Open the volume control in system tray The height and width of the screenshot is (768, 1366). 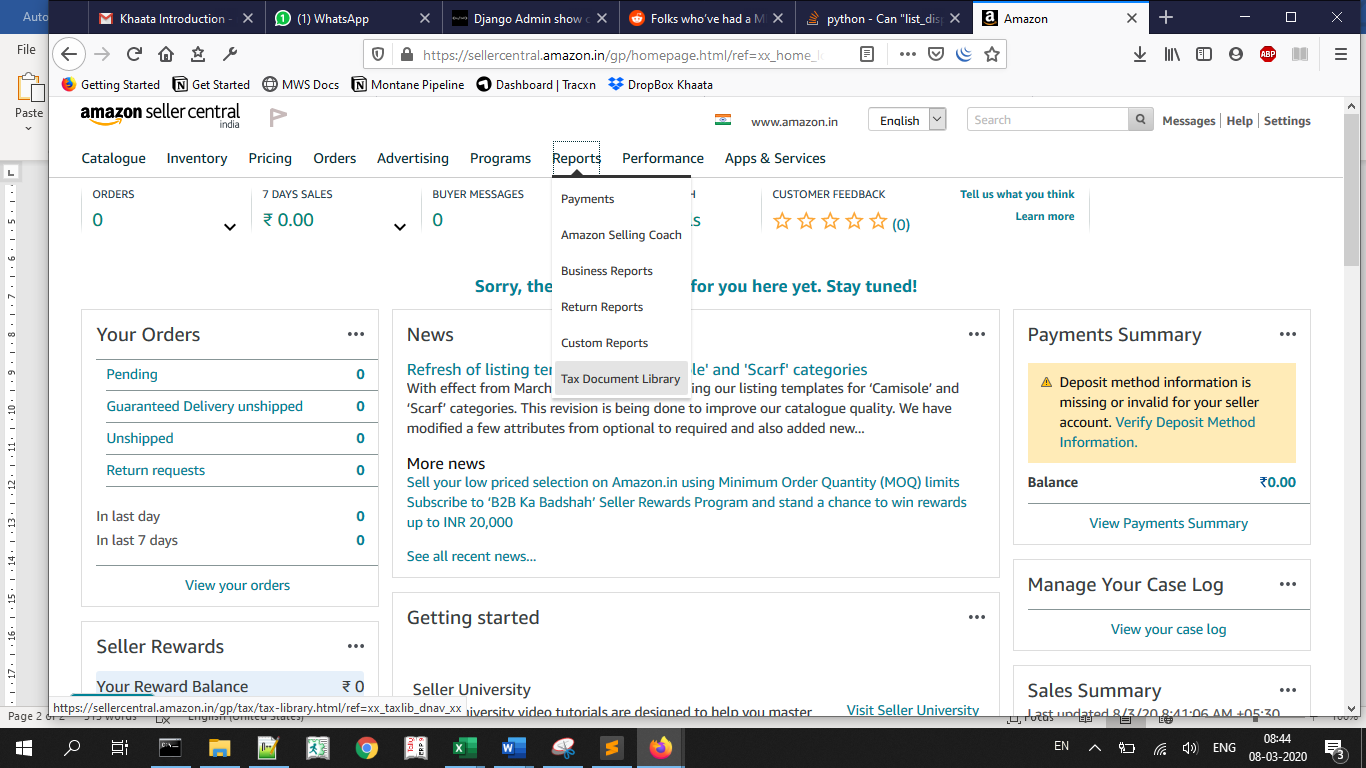(x=1190, y=747)
